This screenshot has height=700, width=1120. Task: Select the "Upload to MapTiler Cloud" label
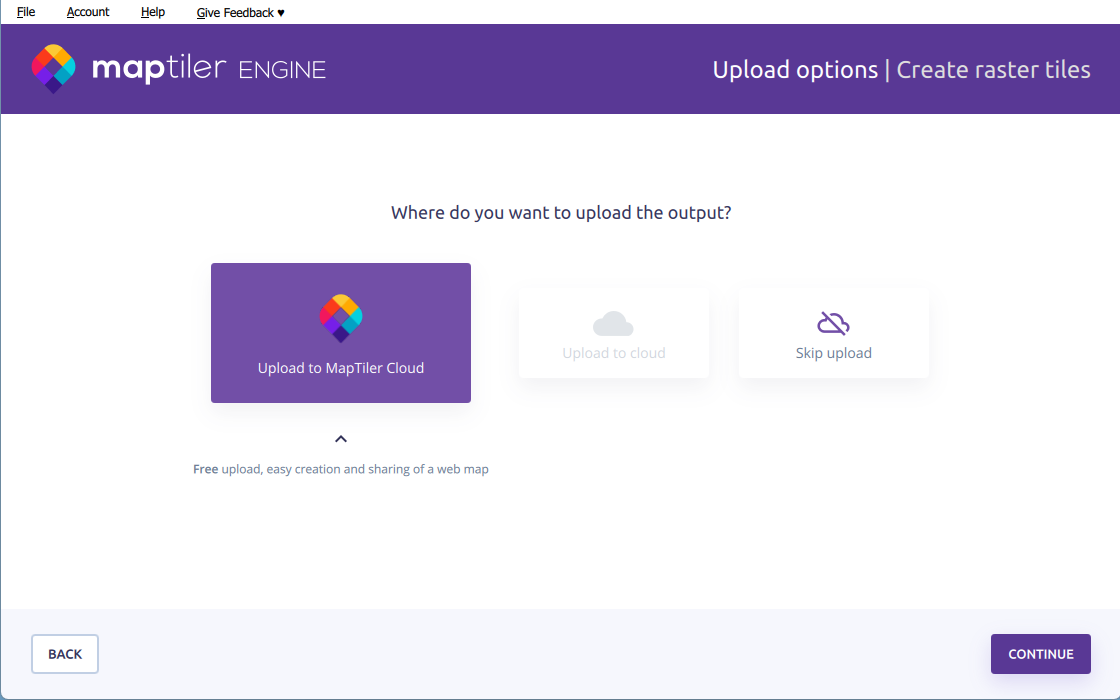(341, 368)
